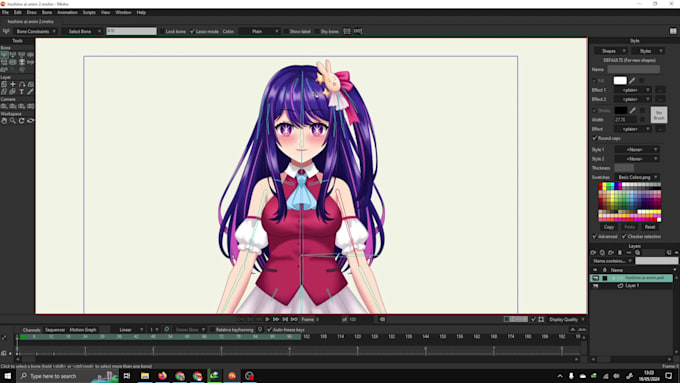Screen dimensions: 680x383
Task: Open the Bone menu
Action: tap(47, 13)
